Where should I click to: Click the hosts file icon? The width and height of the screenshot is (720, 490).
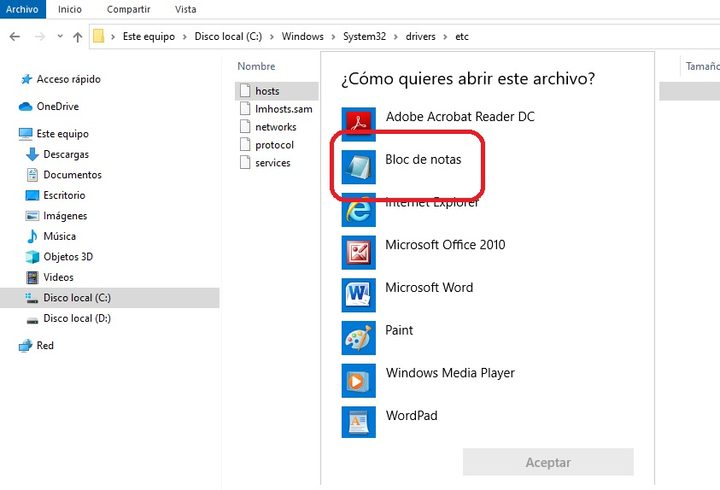(245, 90)
